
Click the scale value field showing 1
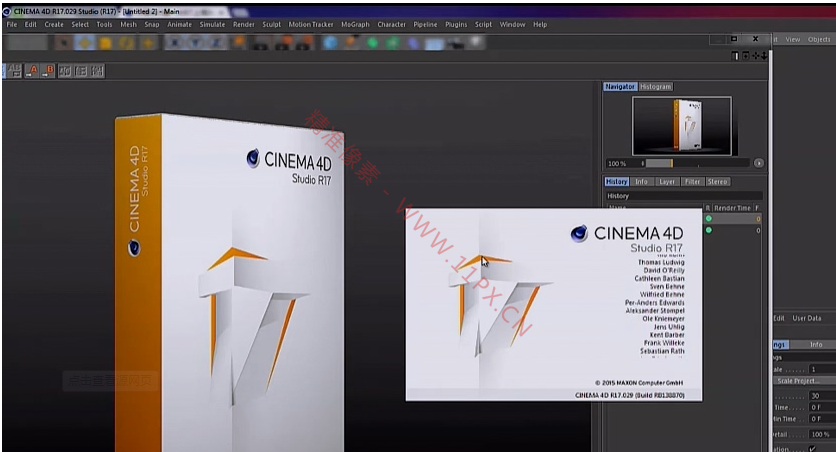click(x=822, y=369)
